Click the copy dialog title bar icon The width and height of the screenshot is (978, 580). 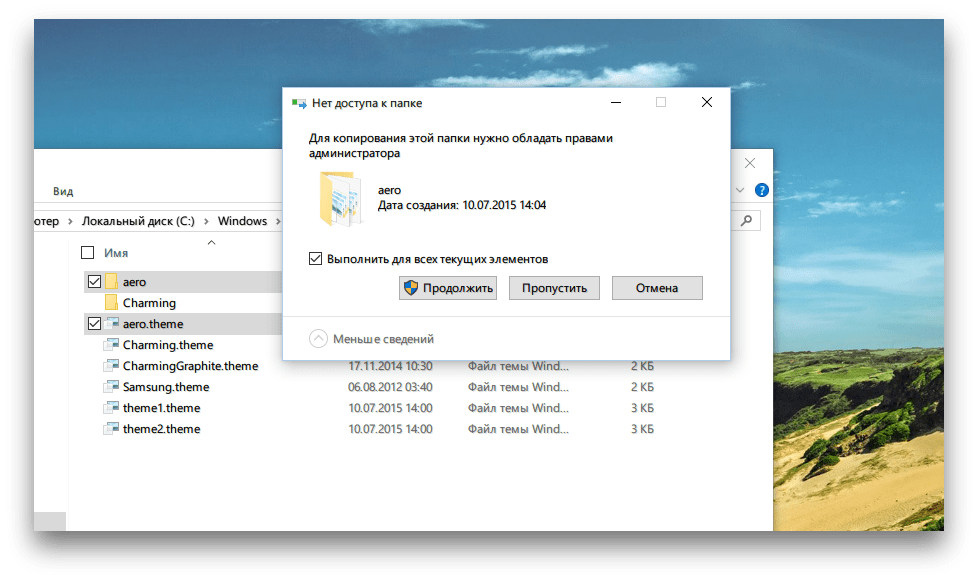click(299, 104)
